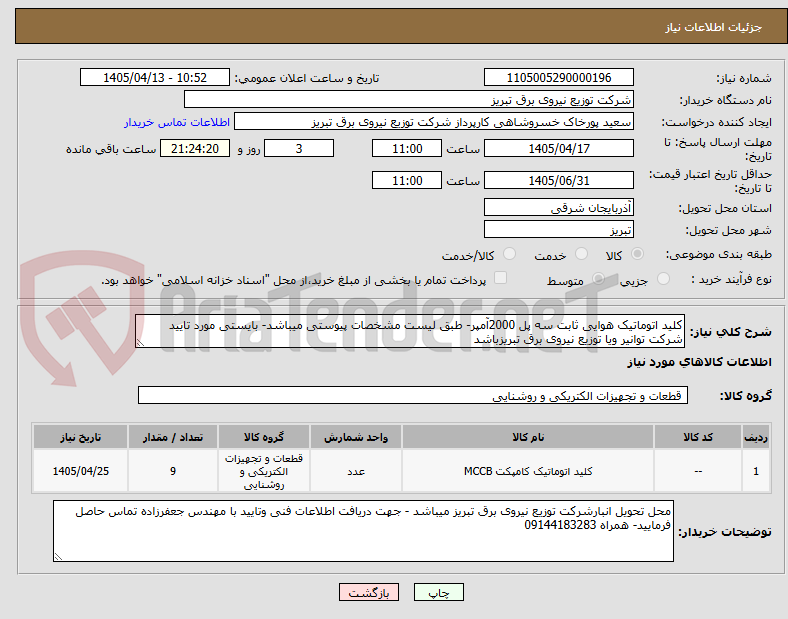Click the شرح کلی نیاز label

pos(730,332)
